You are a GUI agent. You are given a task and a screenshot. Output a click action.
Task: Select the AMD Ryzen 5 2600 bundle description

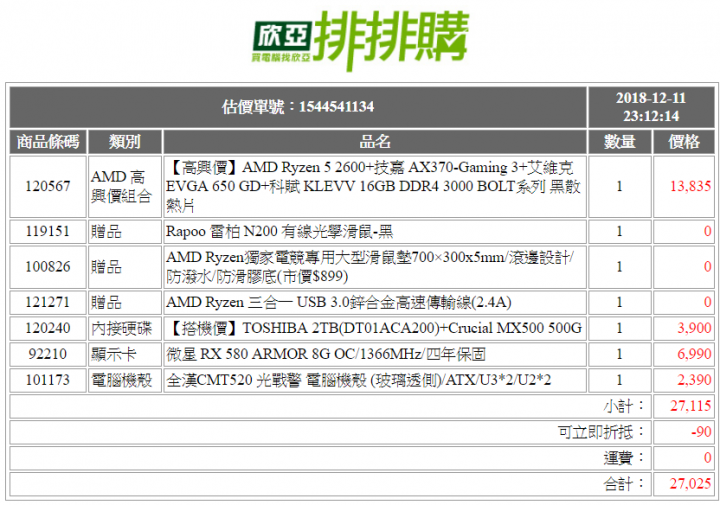coord(375,186)
